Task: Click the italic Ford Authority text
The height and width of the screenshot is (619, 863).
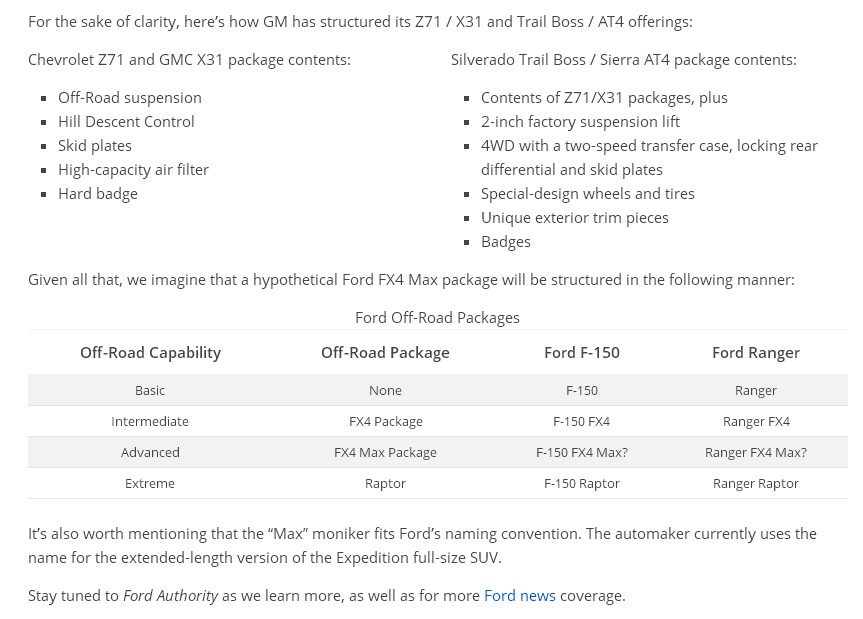Action: coord(171,596)
